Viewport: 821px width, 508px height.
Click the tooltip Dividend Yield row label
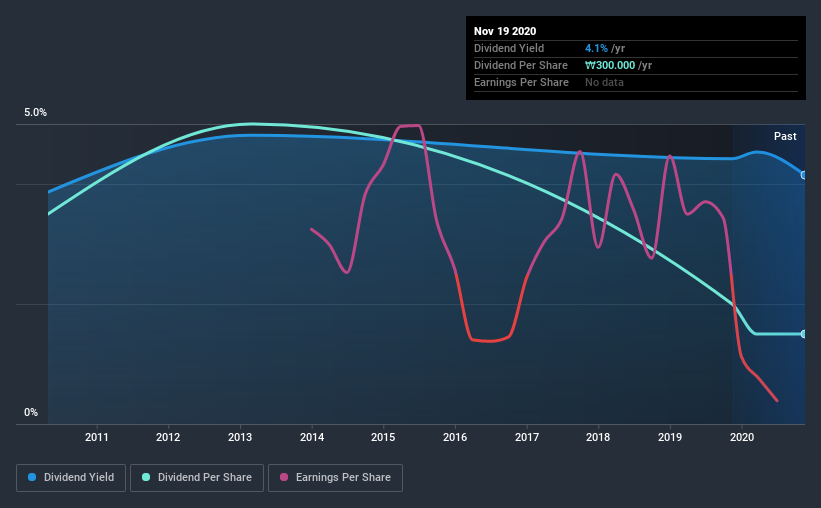click(x=509, y=48)
